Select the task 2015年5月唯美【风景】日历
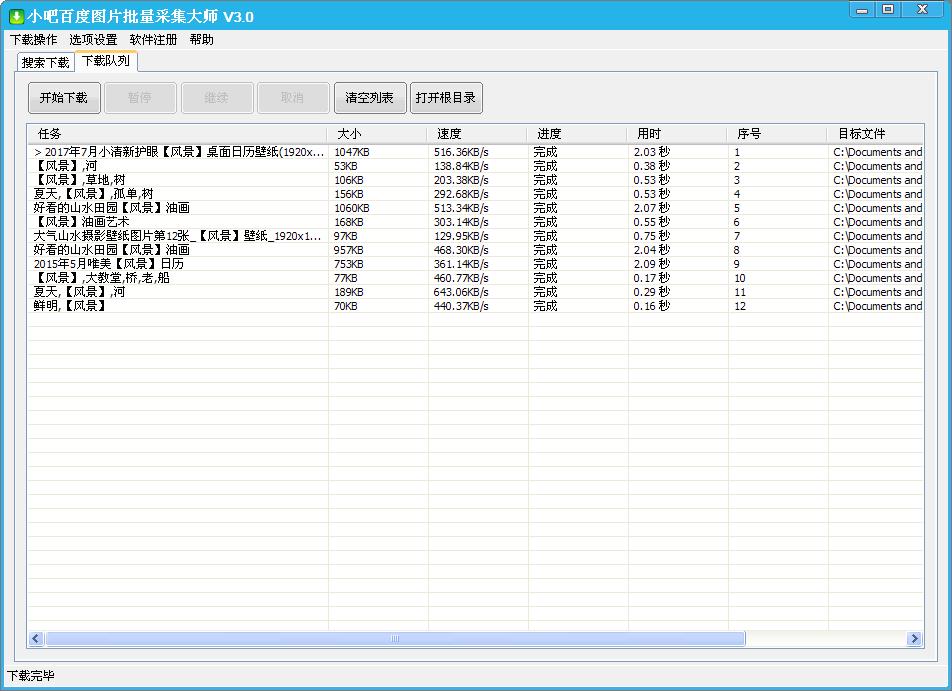The image size is (952, 691). click(475, 264)
